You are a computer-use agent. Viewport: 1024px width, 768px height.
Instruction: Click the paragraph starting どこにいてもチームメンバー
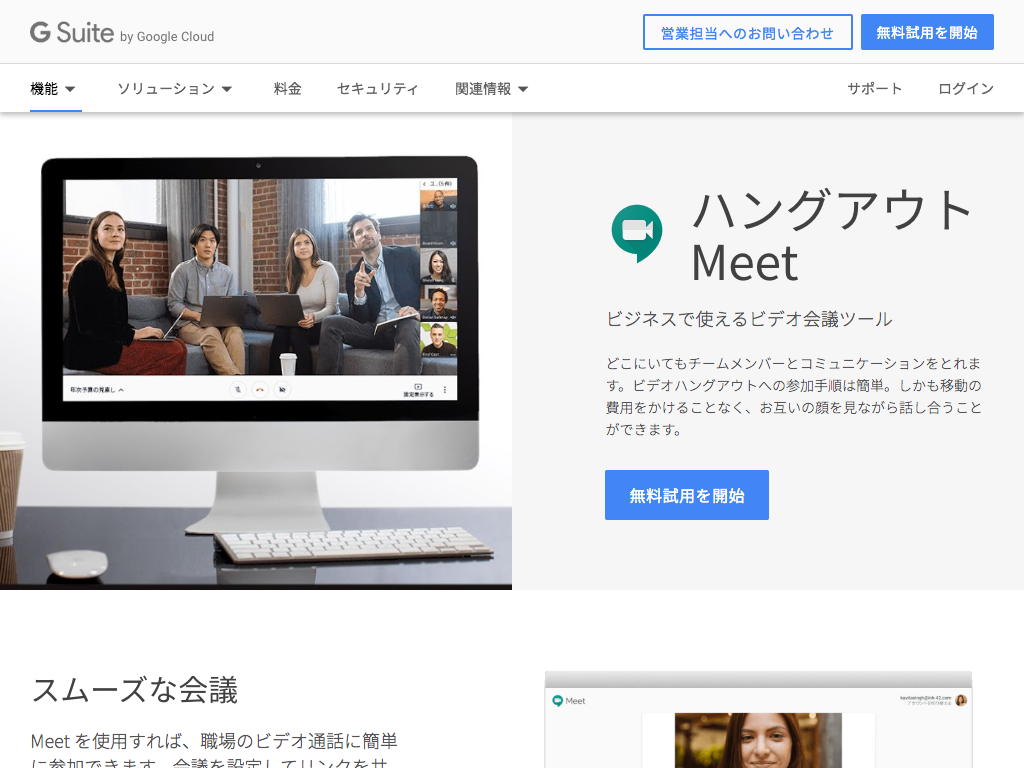click(793, 396)
